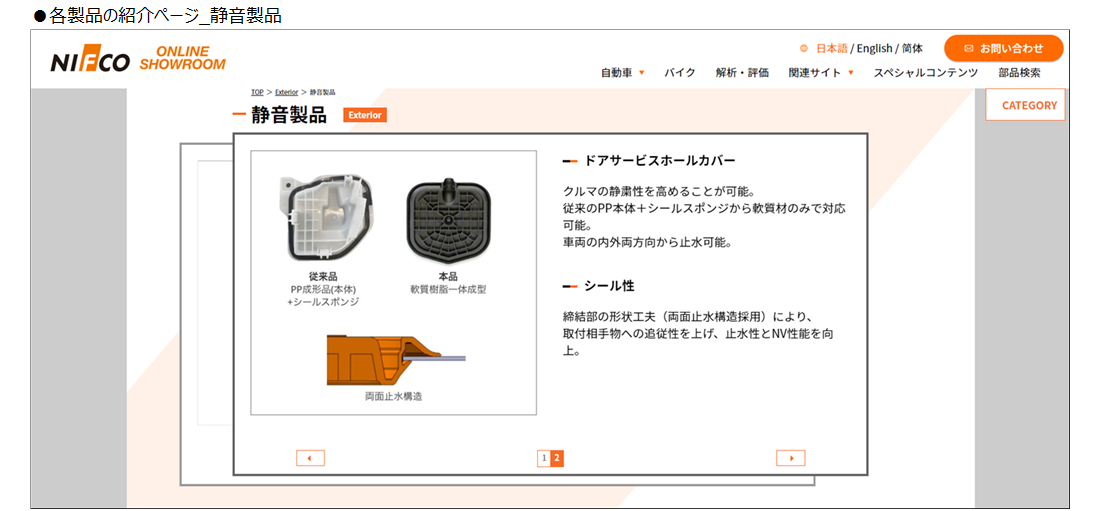Click the お問い合わせ contact button
Viewport: 1103px width, 511px height.
point(1004,49)
